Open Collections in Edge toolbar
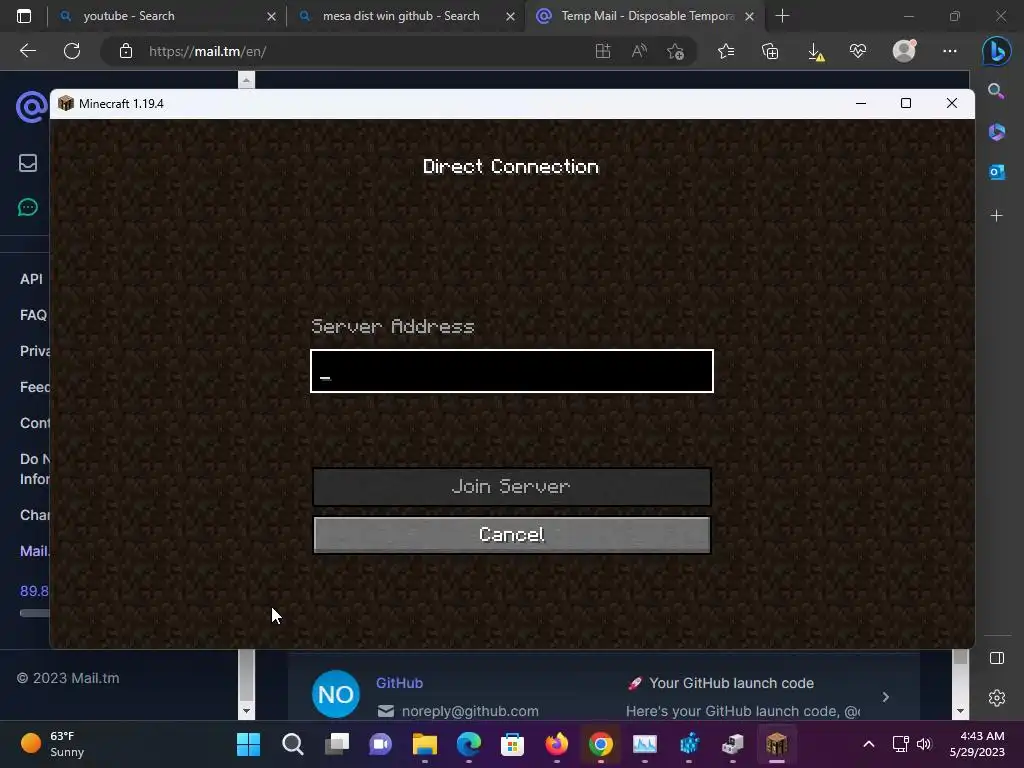Image resolution: width=1024 pixels, height=768 pixels. [770, 51]
